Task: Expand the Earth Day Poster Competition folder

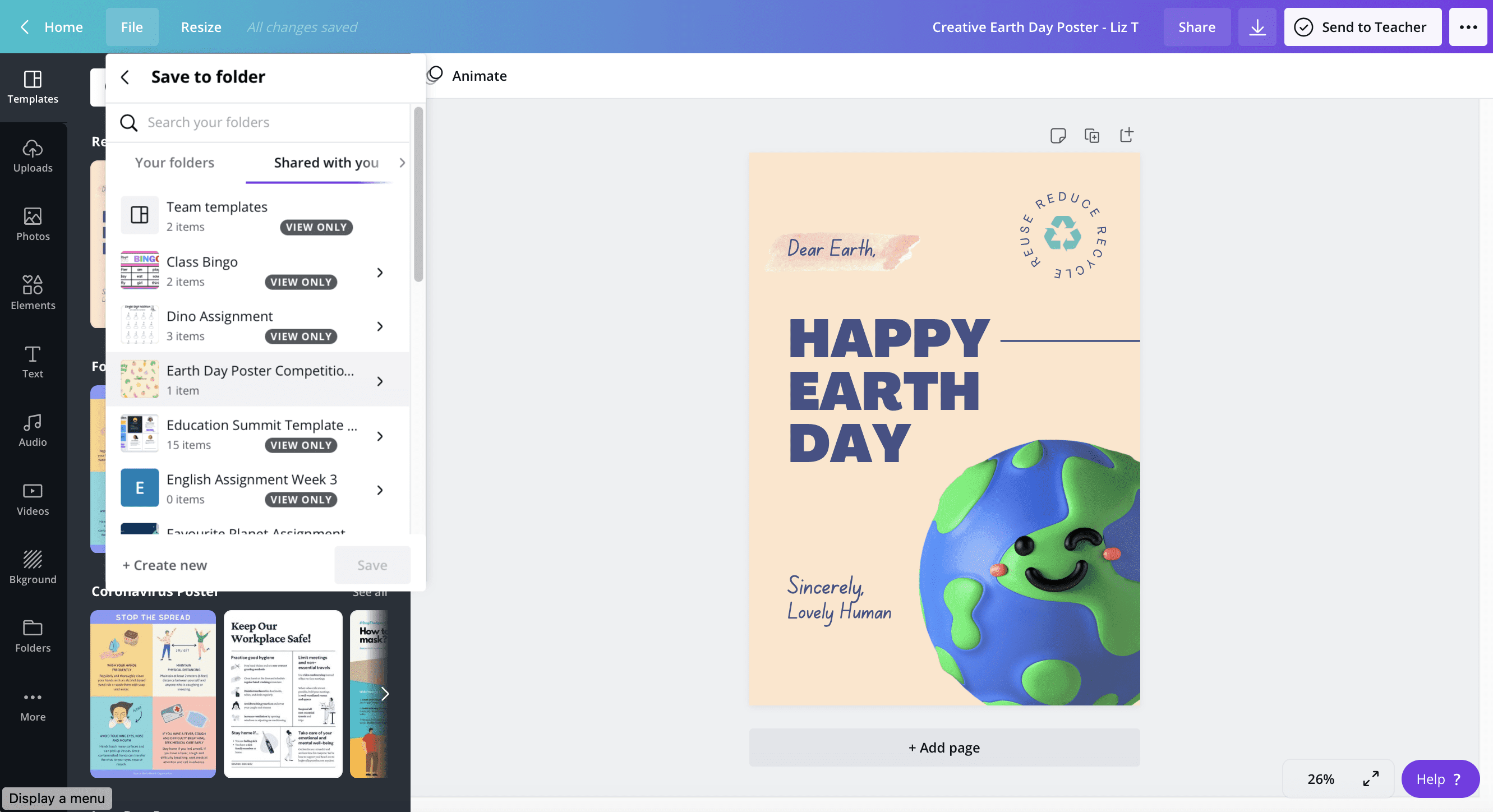Action: 380,381
